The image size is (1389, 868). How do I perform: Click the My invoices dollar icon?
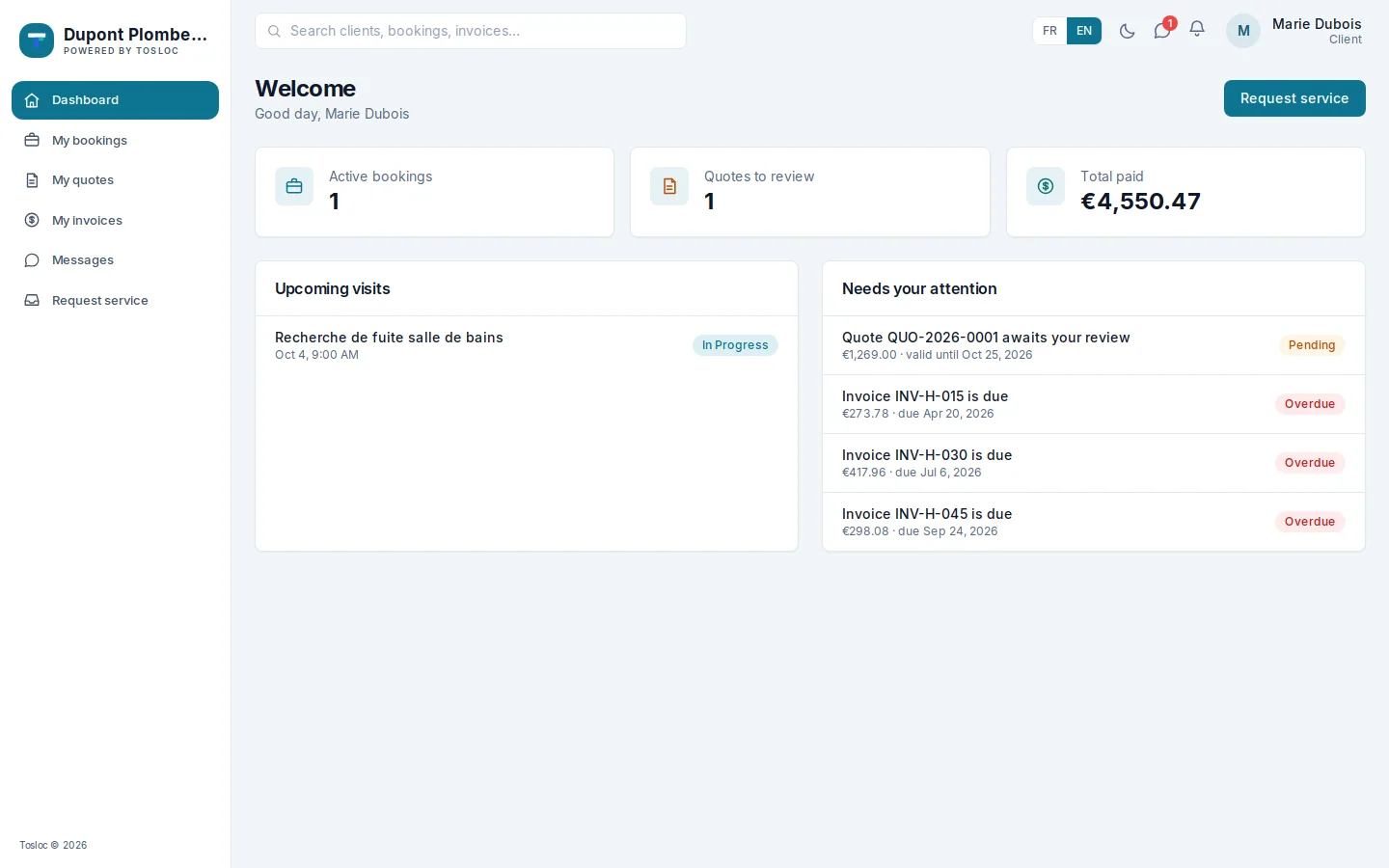[32, 220]
